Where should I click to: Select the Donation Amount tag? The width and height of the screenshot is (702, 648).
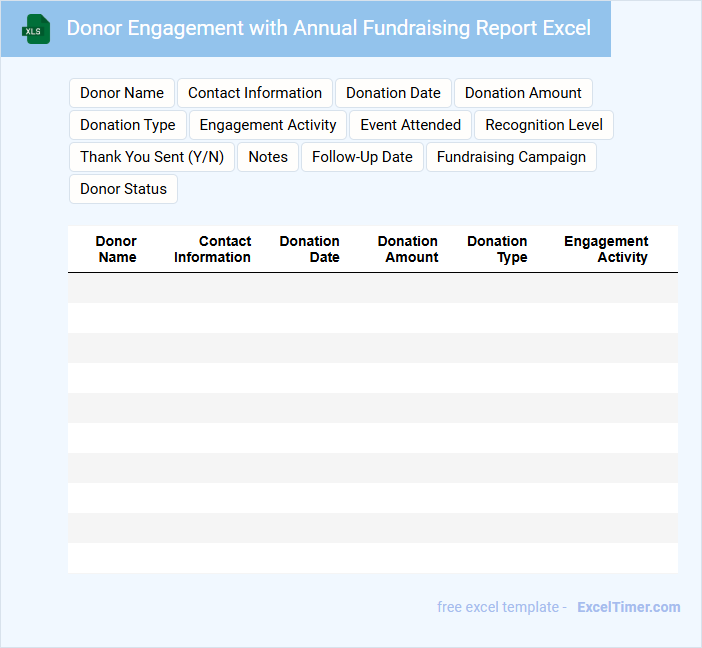coord(523,93)
